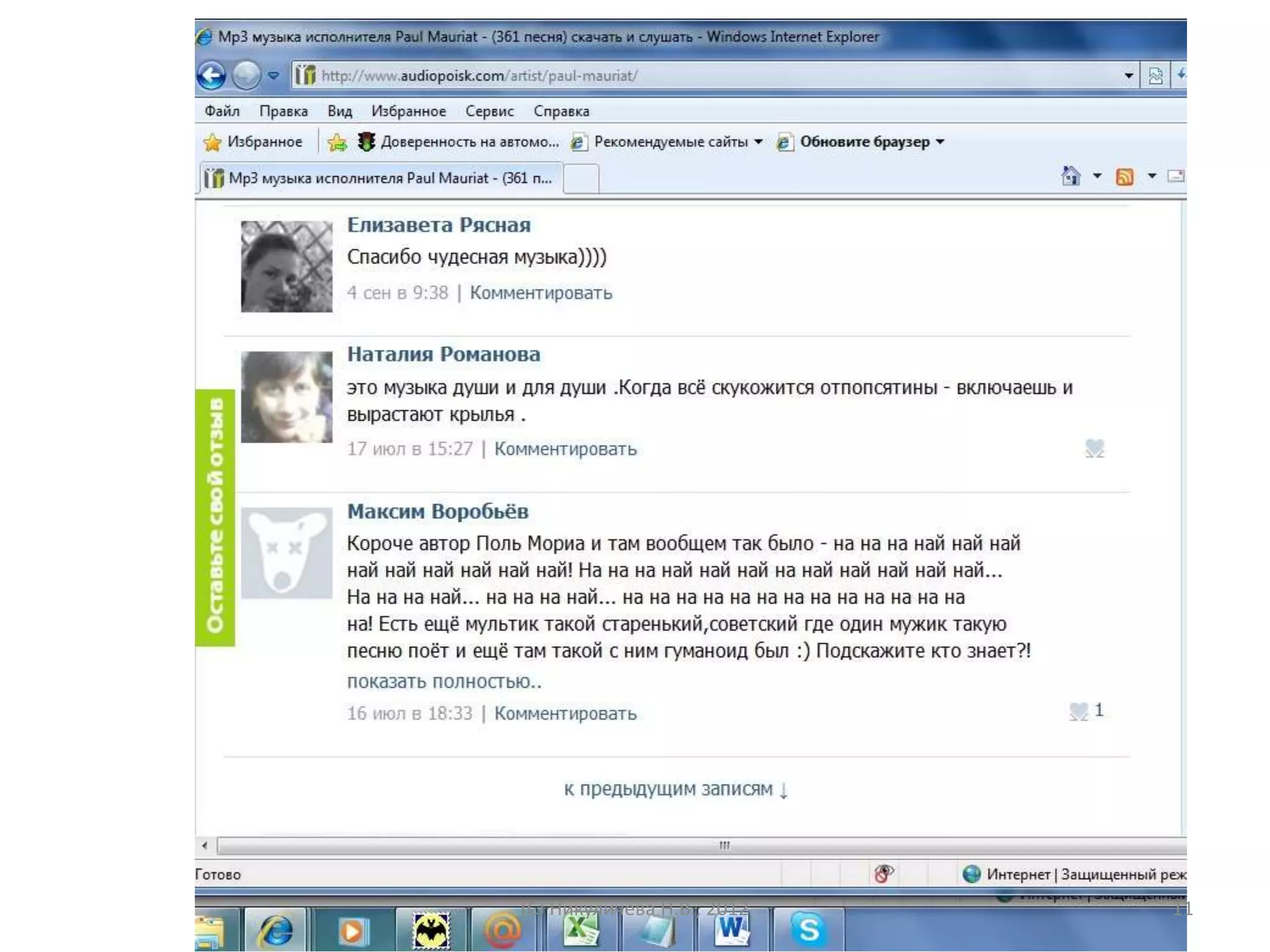Open the Сервис menu
This screenshot has width=1270, height=952.
[489, 111]
